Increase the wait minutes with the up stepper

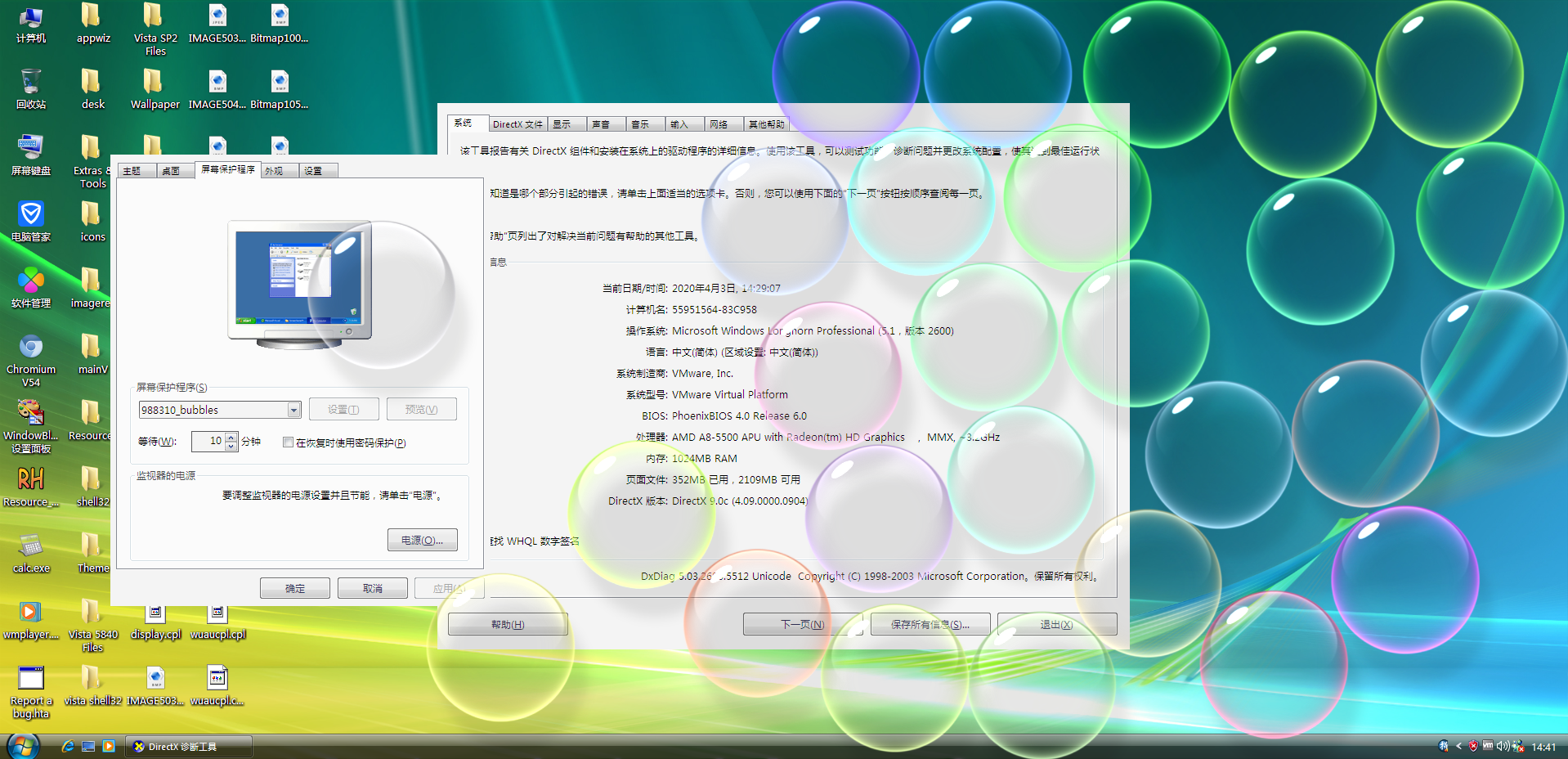click(229, 437)
